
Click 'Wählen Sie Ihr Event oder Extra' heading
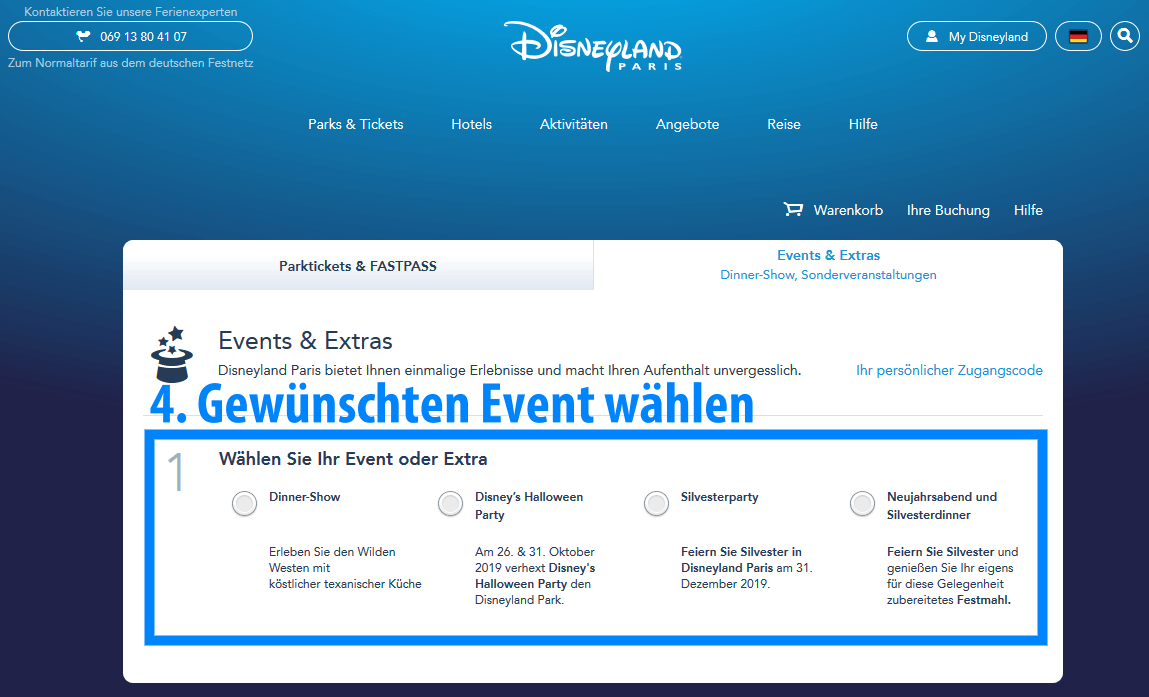point(353,459)
